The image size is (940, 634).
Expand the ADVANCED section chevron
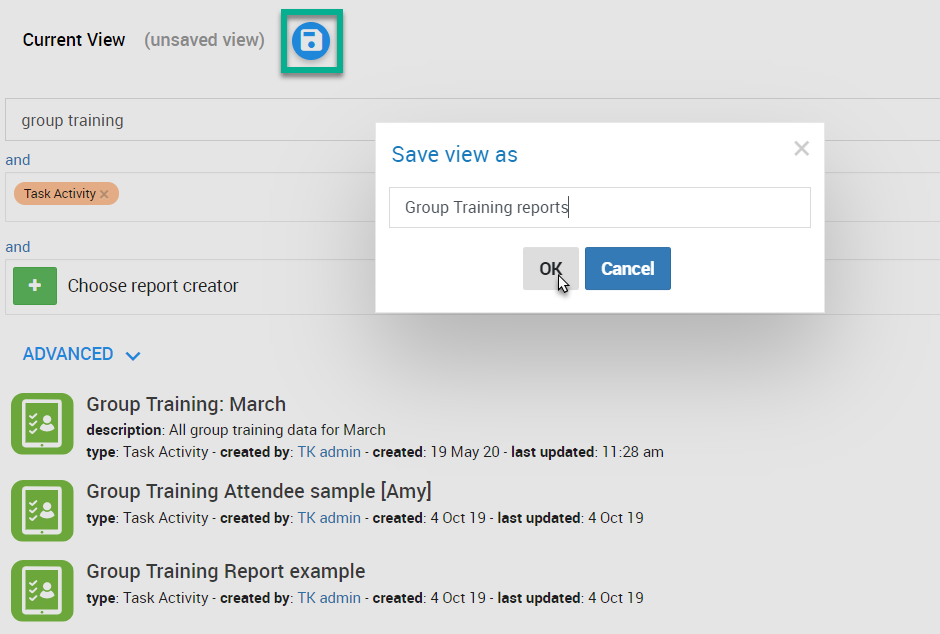[x=133, y=356]
